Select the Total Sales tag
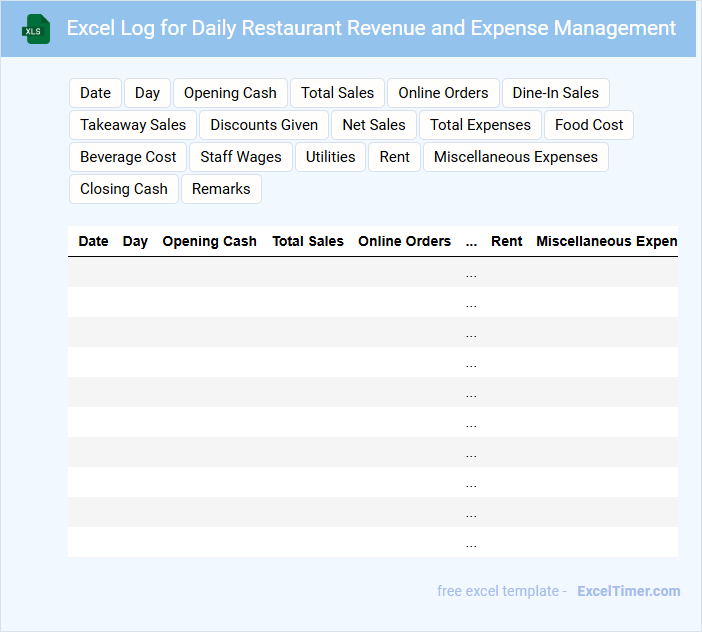The width and height of the screenshot is (702, 632). tap(337, 93)
